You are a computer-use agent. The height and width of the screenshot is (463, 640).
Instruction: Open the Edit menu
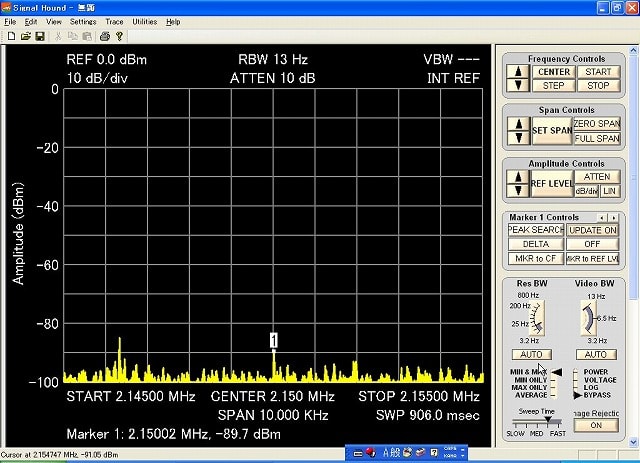pos(31,22)
